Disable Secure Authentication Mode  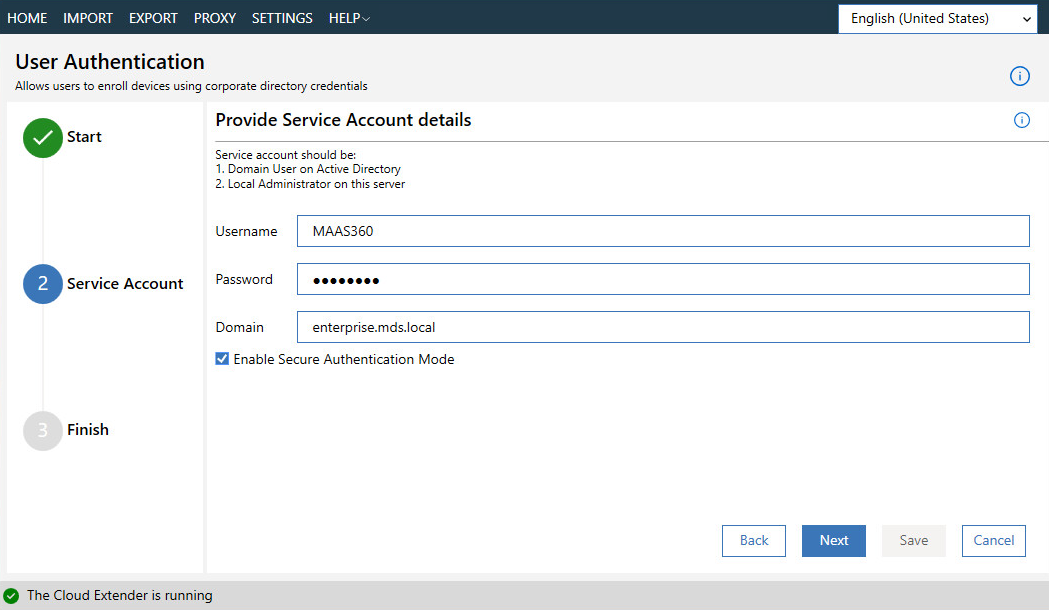pyautogui.click(x=221, y=359)
